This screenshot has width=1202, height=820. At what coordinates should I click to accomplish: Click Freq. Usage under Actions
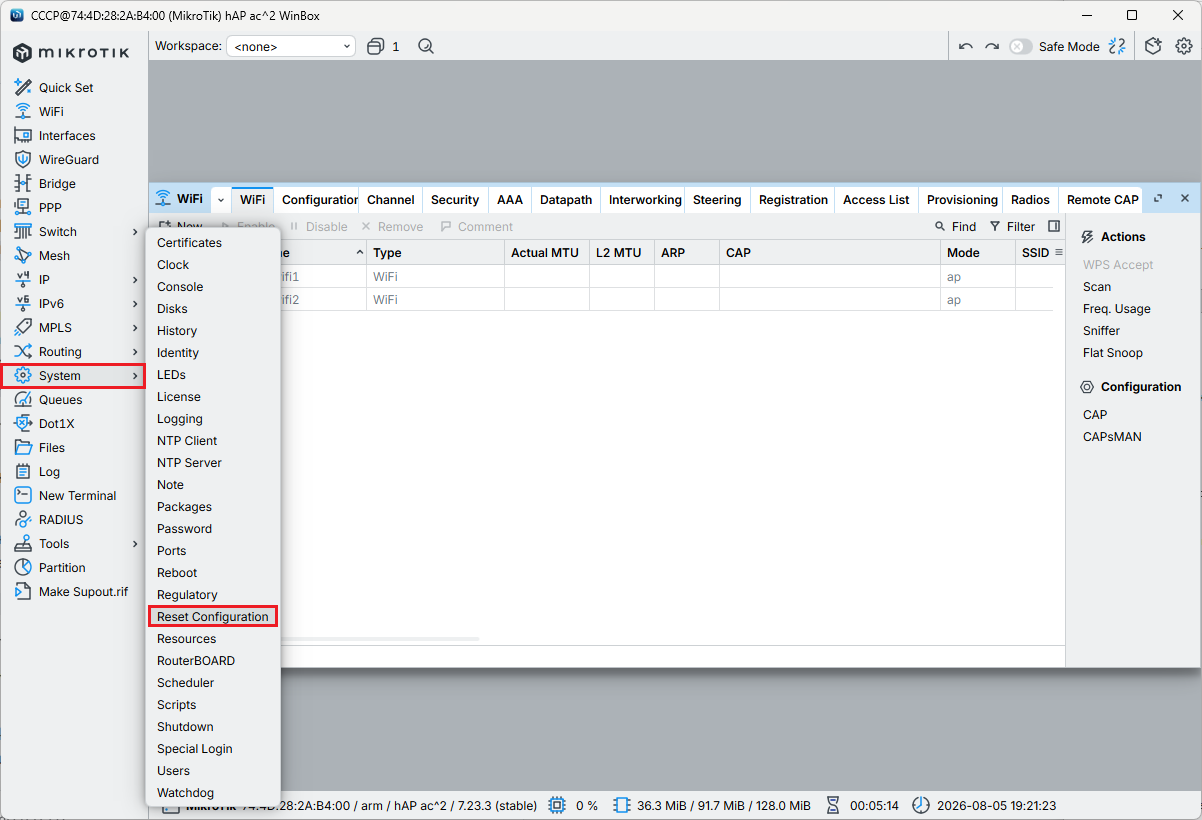click(x=1116, y=309)
